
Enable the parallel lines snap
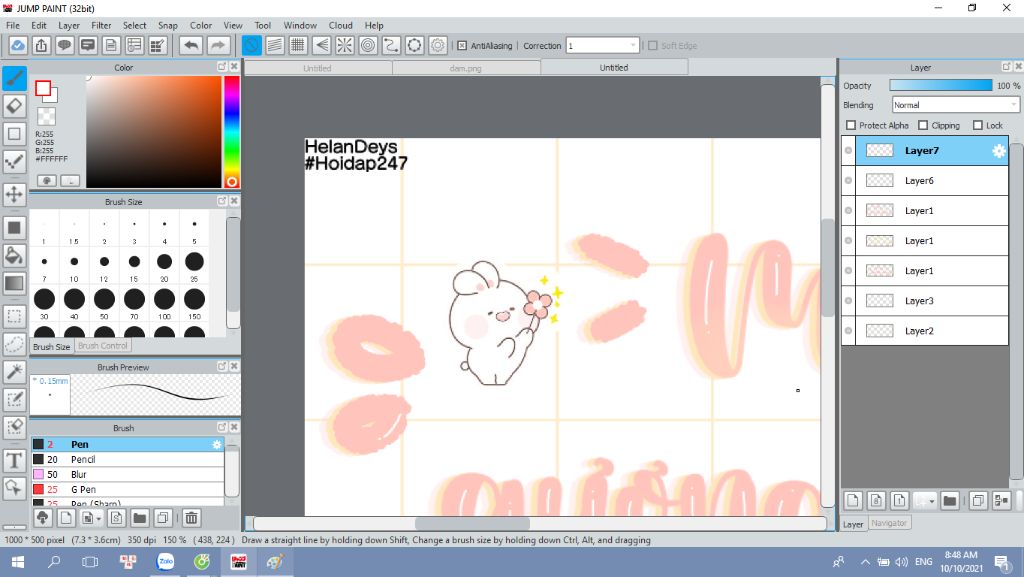(x=275, y=45)
